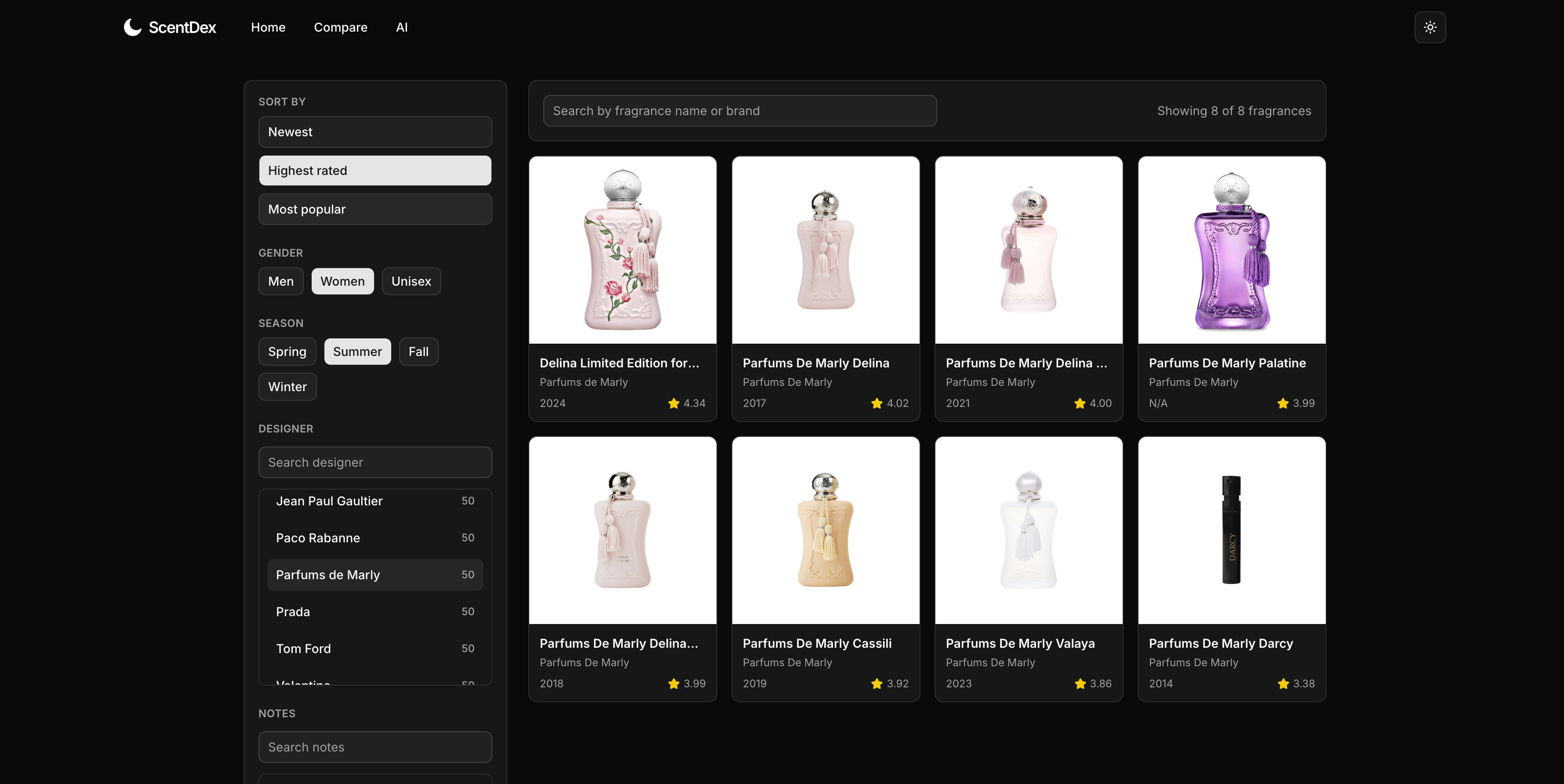1564x784 pixels.
Task: Go to the AI nav item
Action: tap(401, 27)
